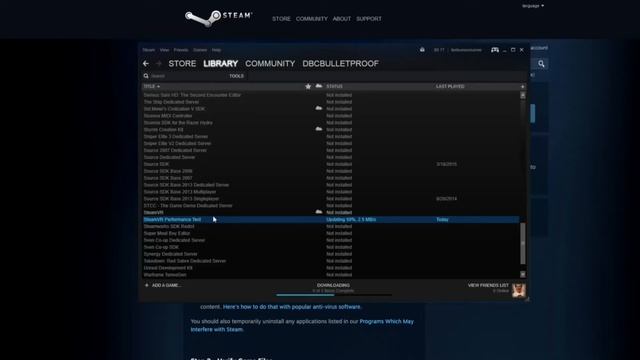Sort by the TITLE column header

(151, 87)
